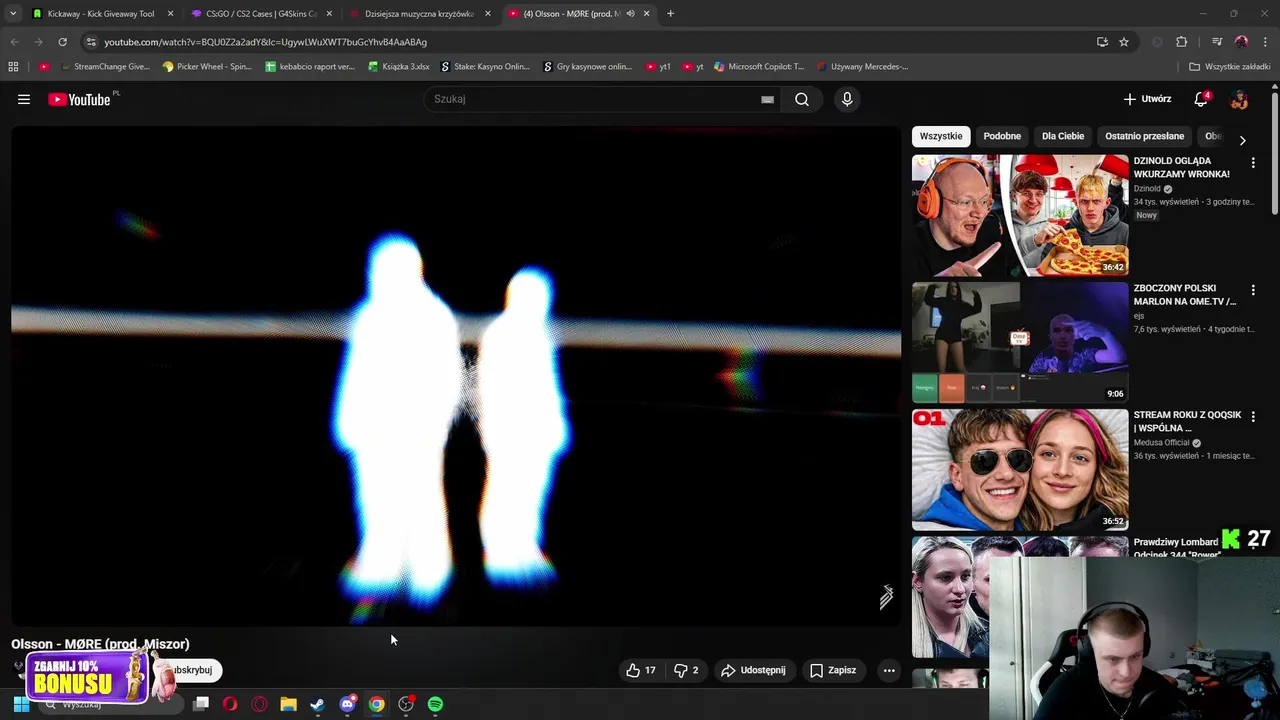This screenshot has height=720, width=1280.
Task: View site information icon in address bar
Action: pyautogui.click(x=91, y=42)
